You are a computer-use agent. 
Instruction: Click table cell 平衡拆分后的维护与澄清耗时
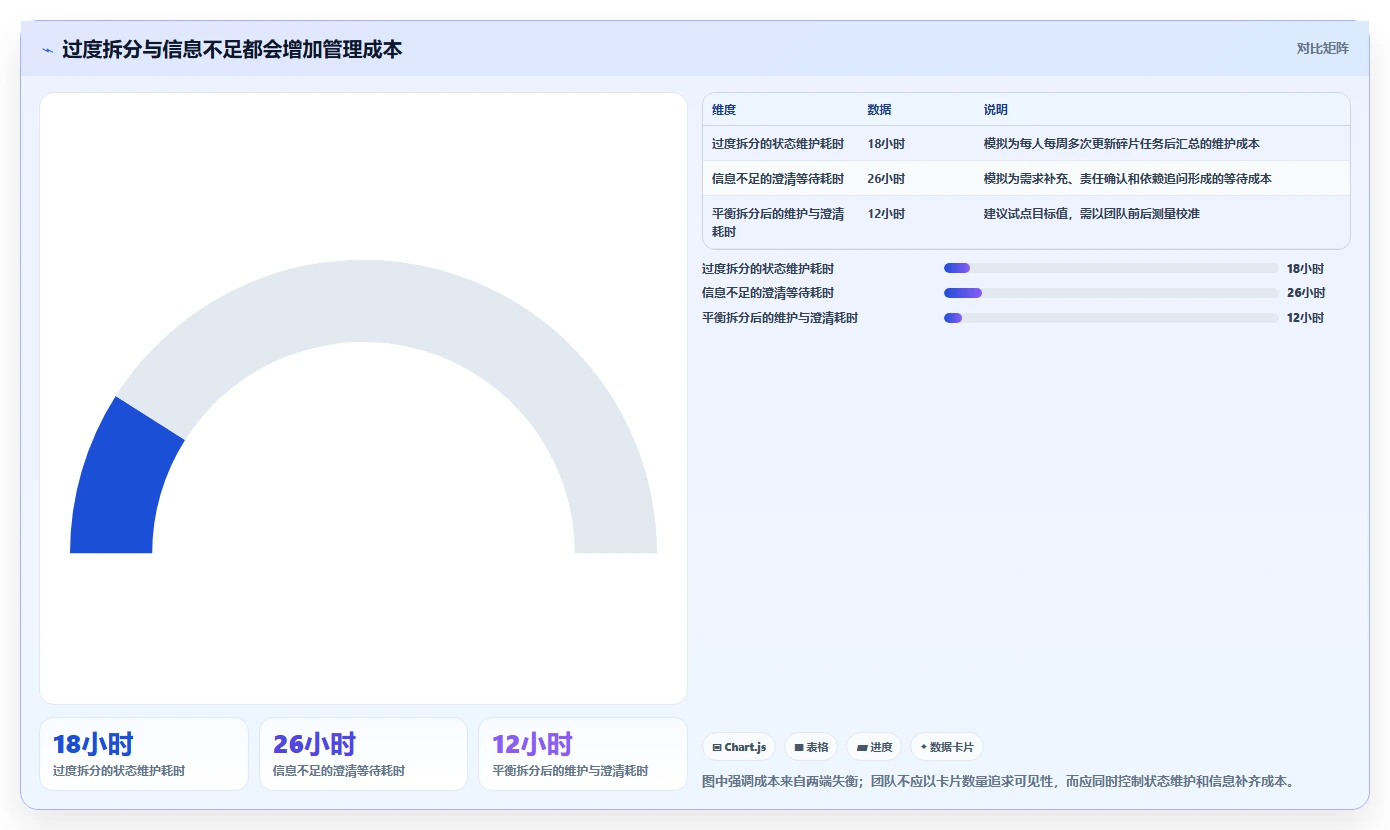tap(778, 222)
